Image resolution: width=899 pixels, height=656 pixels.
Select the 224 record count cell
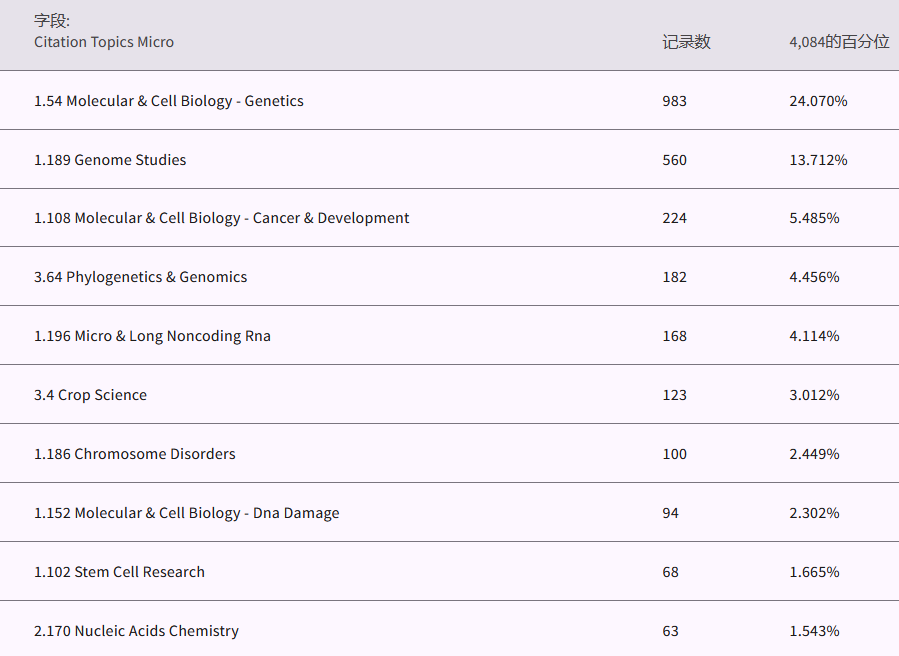click(x=674, y=218)
